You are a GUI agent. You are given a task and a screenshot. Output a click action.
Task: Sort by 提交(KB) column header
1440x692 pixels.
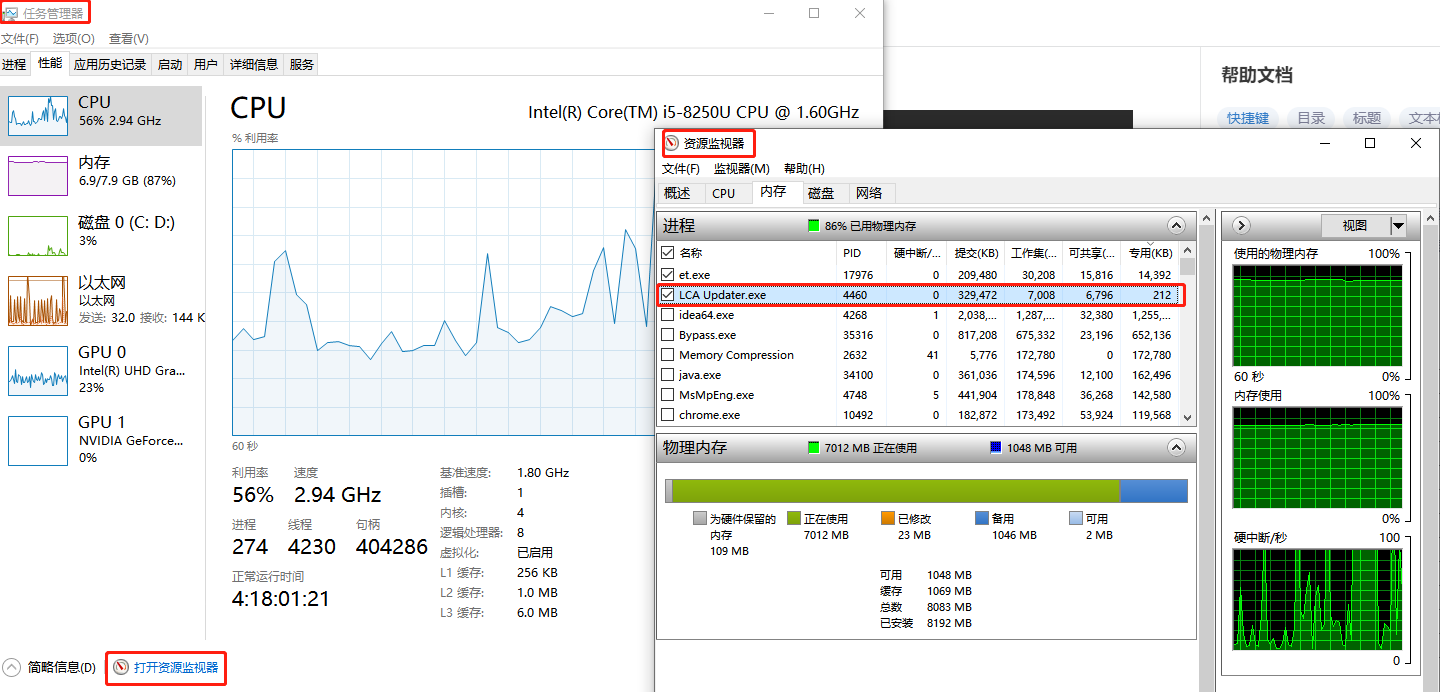(976, 254)
